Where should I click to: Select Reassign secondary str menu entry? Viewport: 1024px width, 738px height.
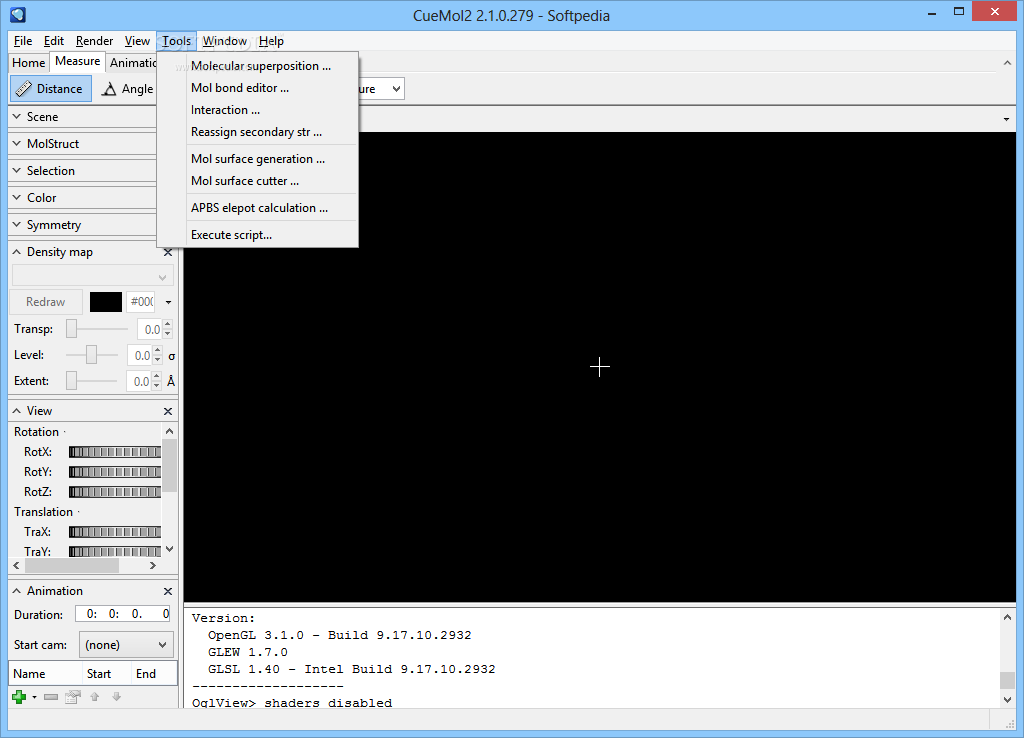pos(258,132)
